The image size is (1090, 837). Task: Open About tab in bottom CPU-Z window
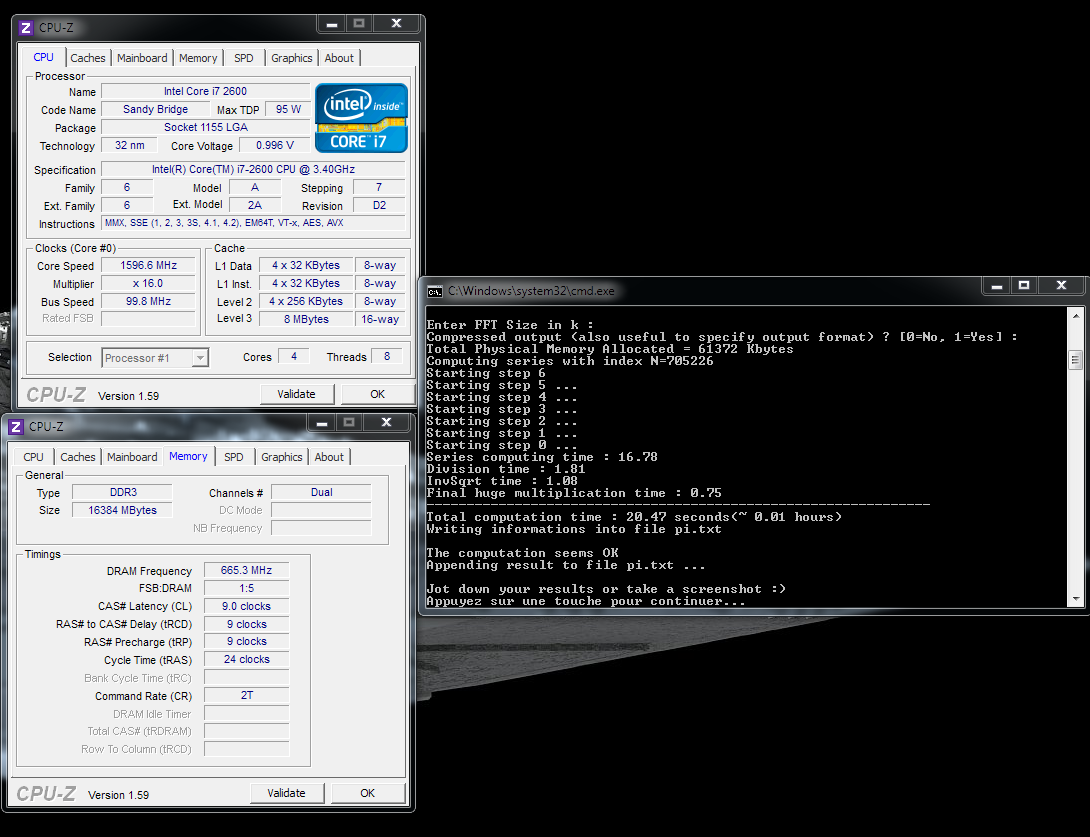coord(329,457)
